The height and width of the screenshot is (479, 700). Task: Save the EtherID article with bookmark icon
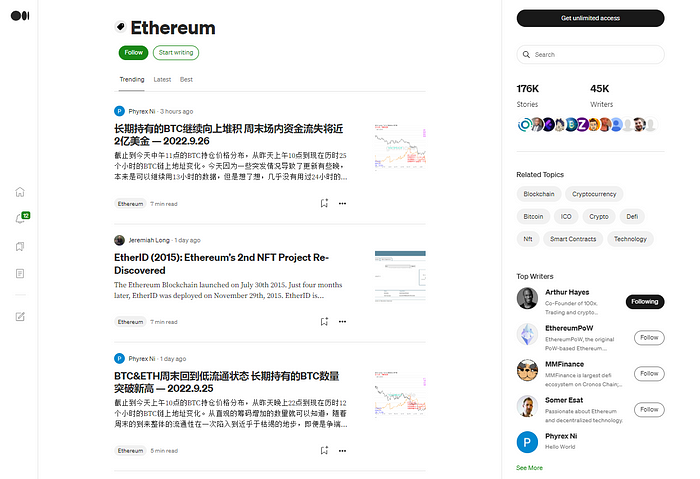pos(324,321)
